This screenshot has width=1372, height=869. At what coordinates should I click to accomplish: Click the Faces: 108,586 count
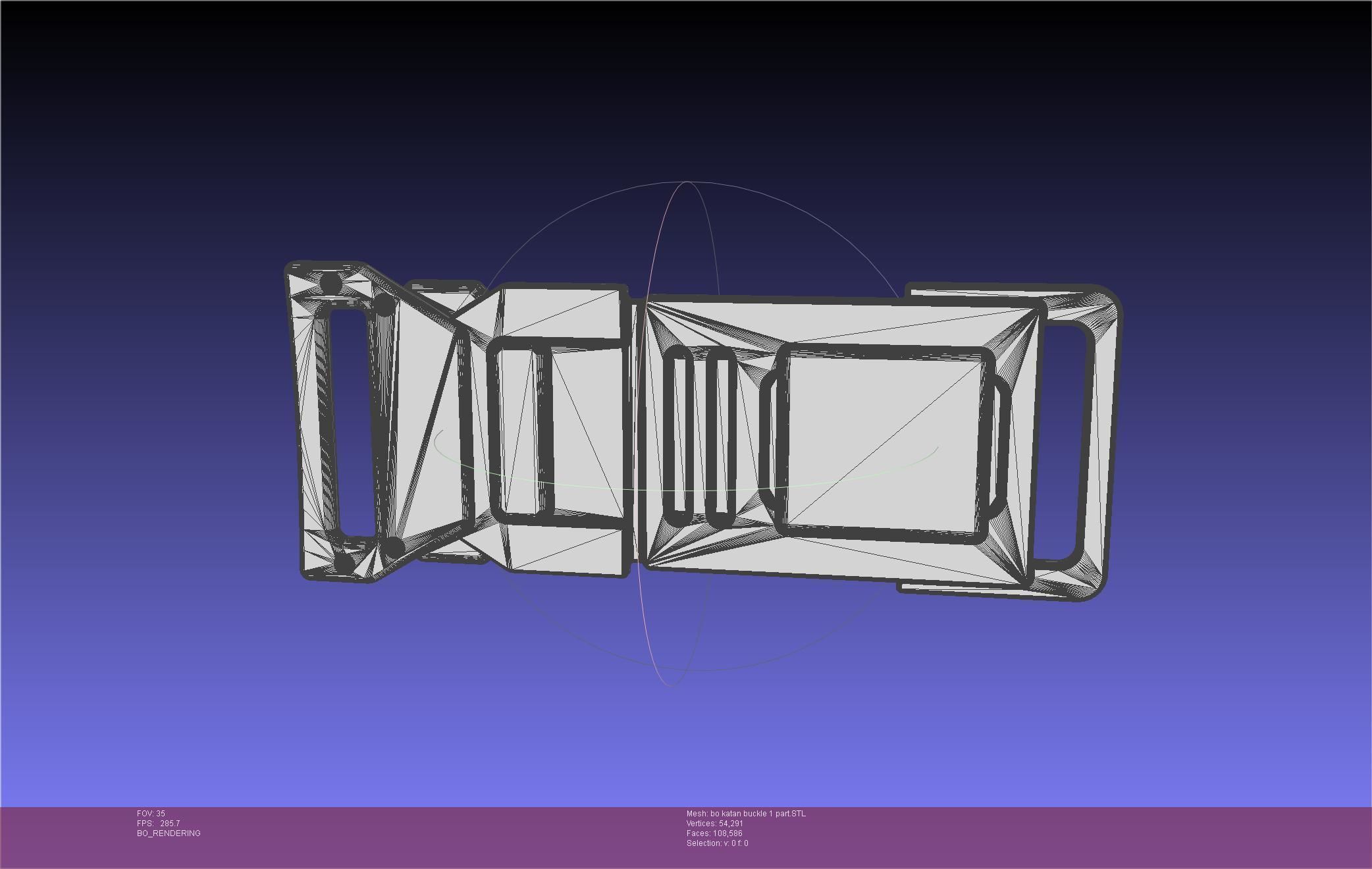(x=714, y=833)
